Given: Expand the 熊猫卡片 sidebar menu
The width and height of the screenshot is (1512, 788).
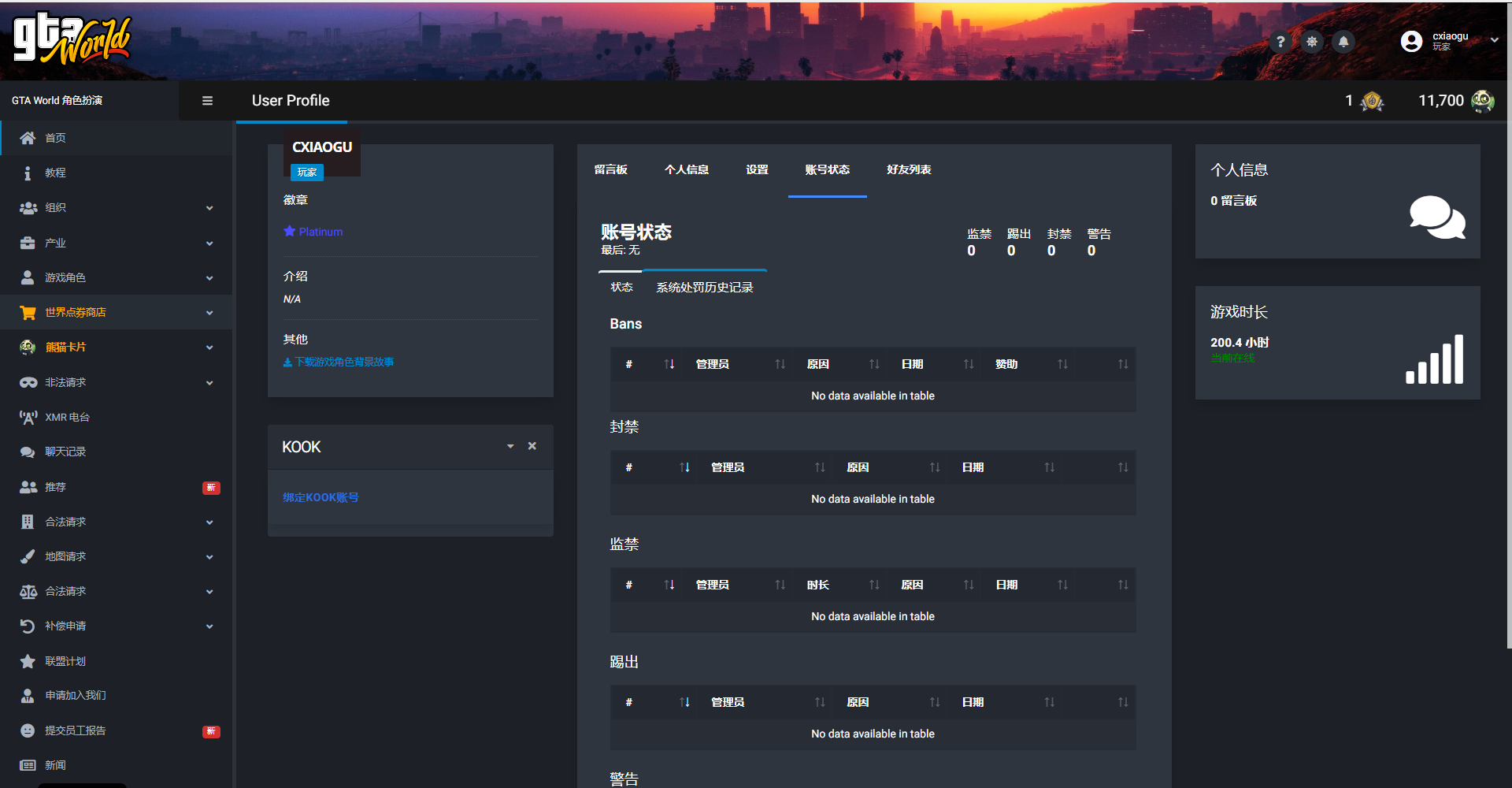Looking at the screenshot, I should coord(209,348).
